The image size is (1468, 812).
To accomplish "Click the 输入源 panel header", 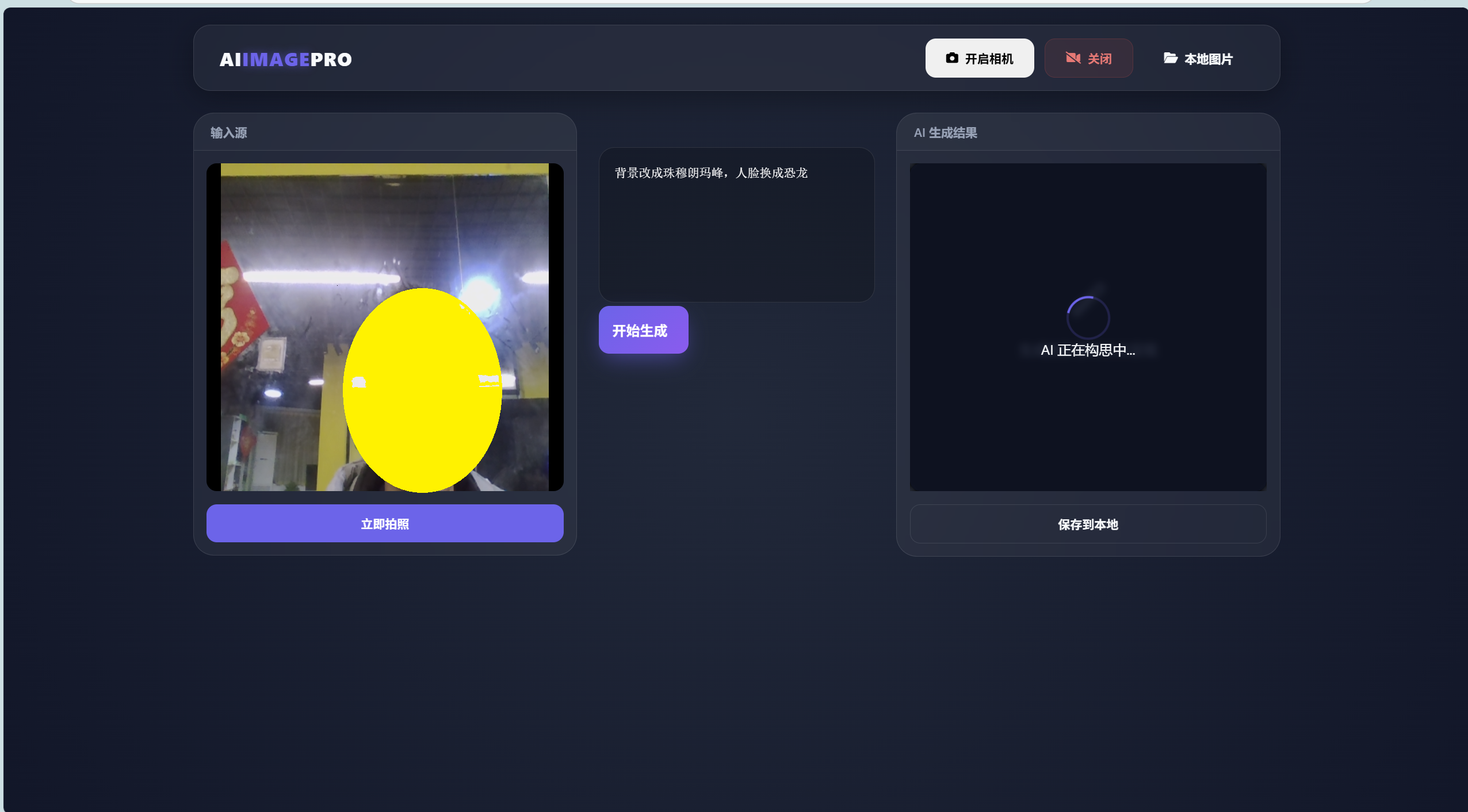I will pos(229,133).
